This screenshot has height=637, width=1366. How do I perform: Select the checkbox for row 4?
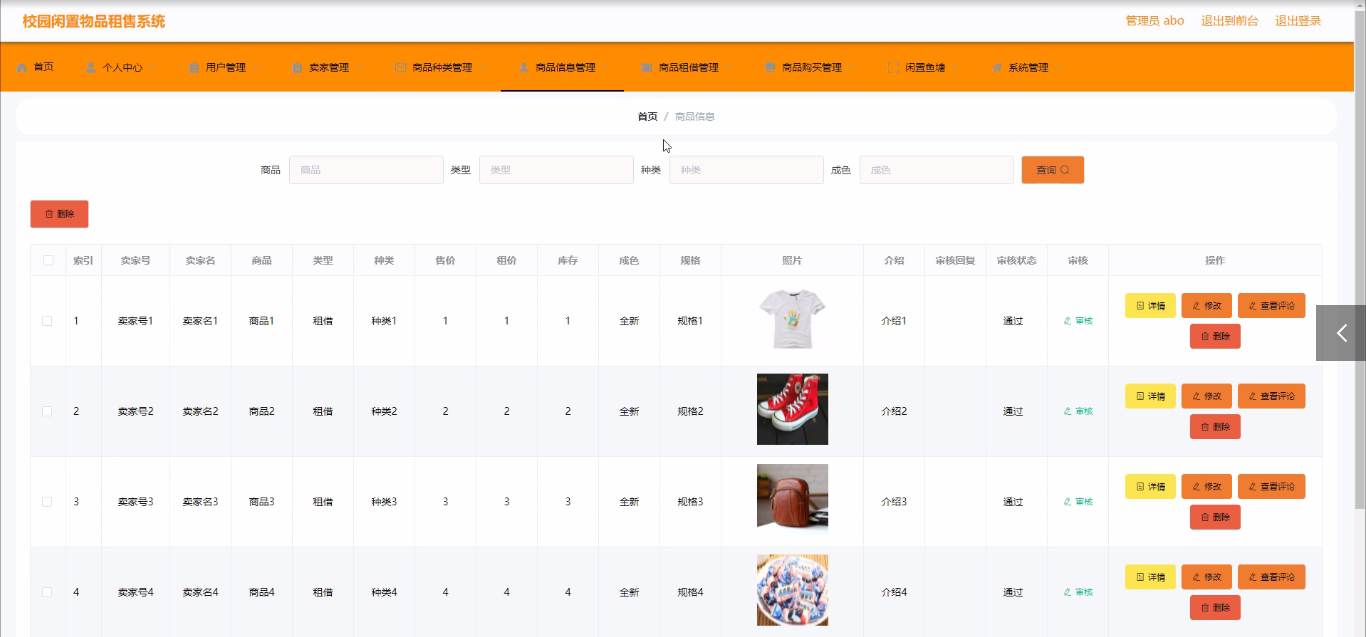click(x=47, y=592)
